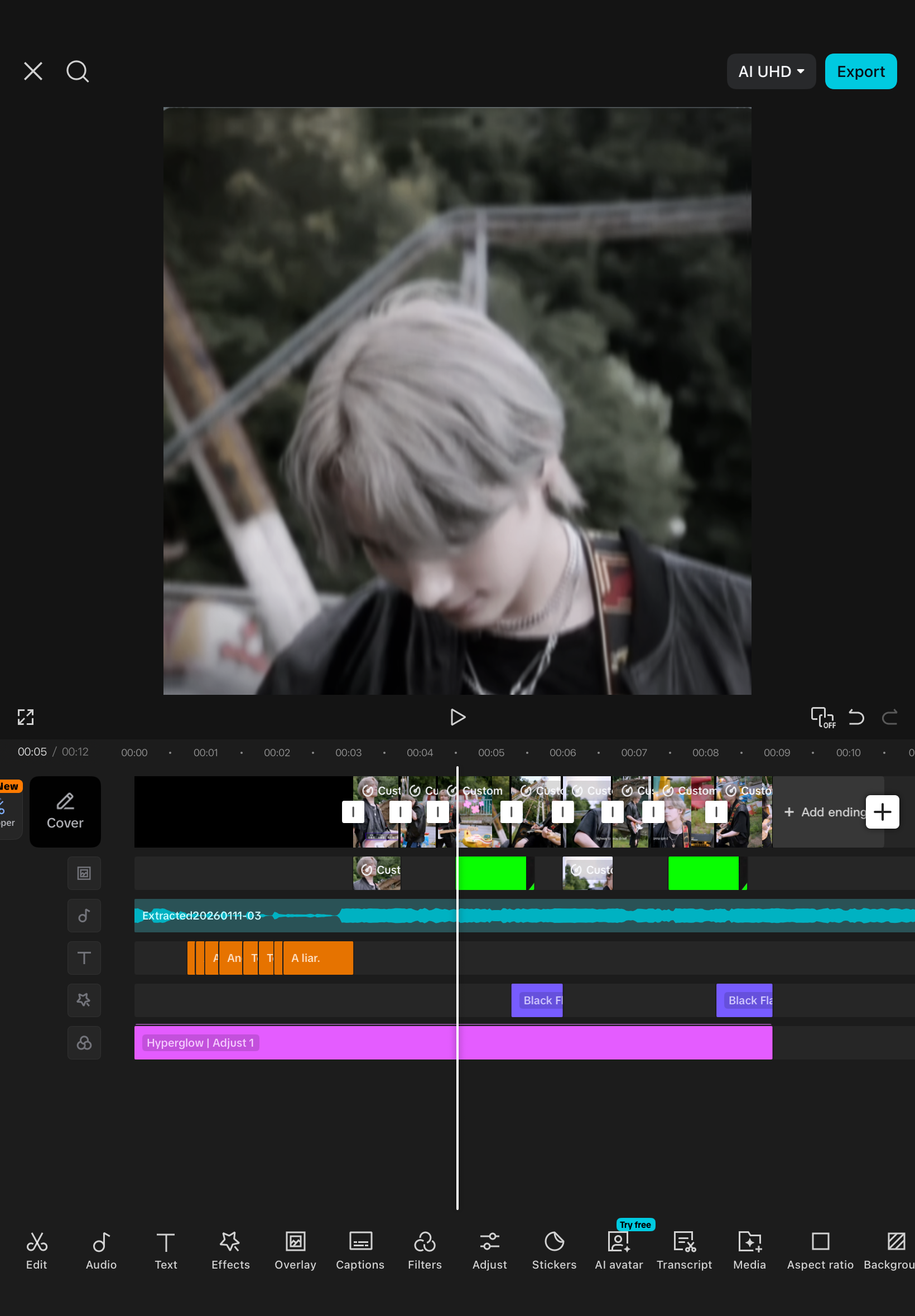Open the Stickers tool

click(x=554, y=1251)
